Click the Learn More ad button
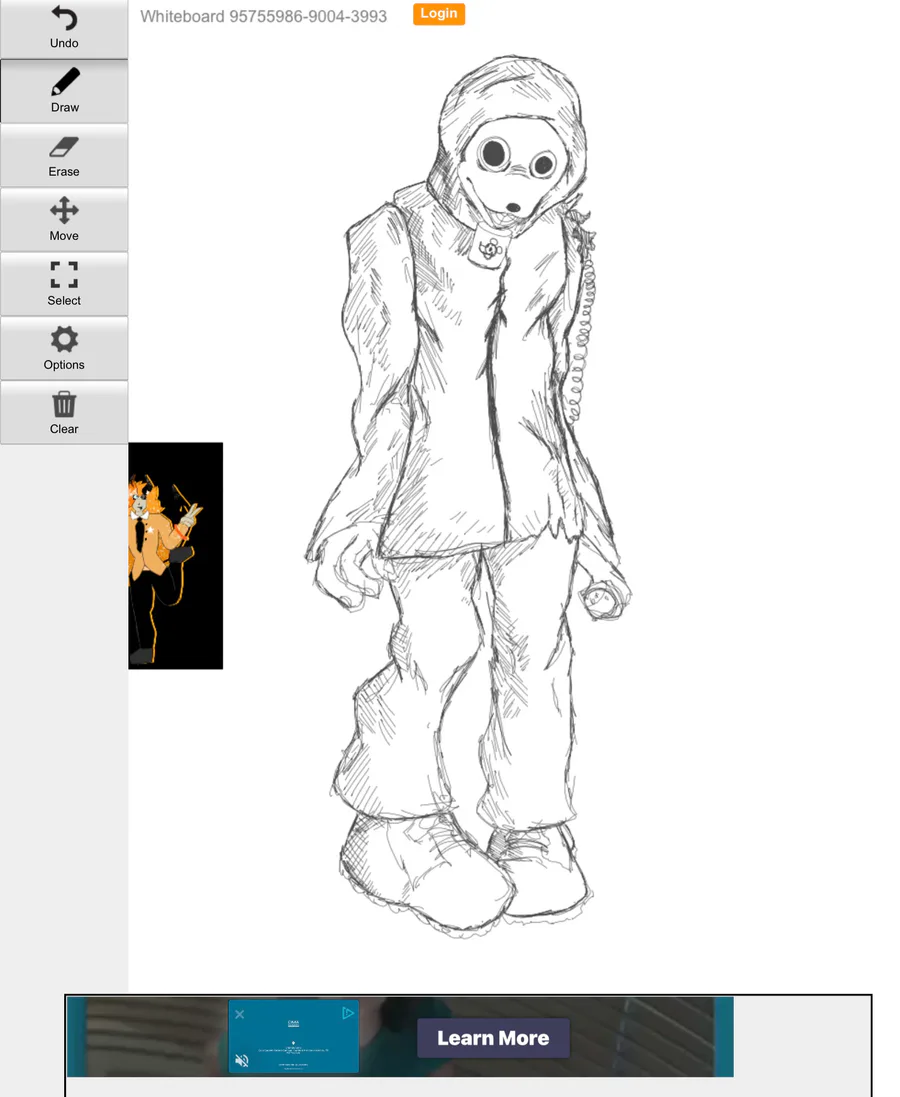This screenshot has width=900, height=1097. [493, 1038]
